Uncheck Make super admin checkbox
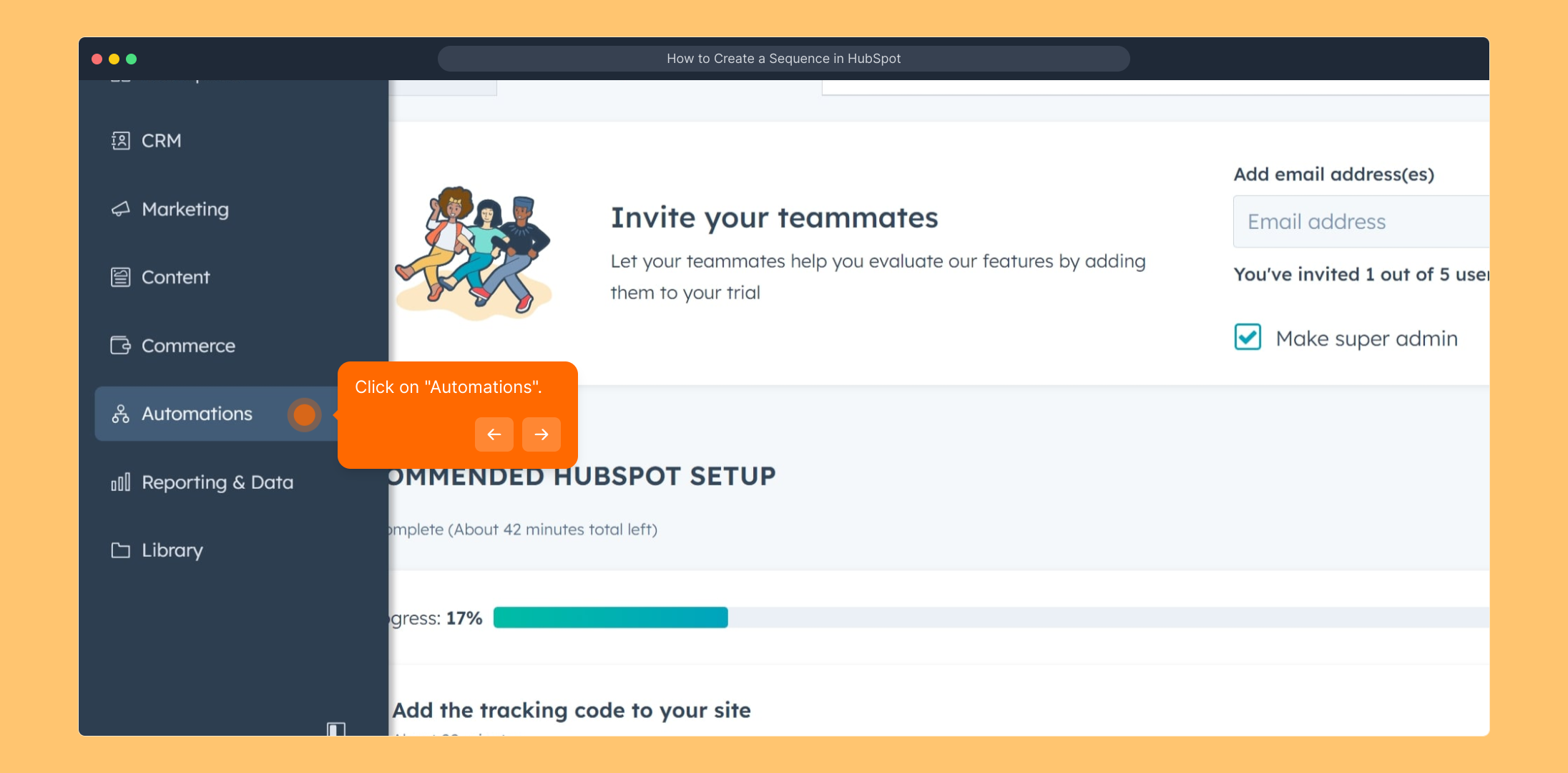The height and width of the screenshot is (773, 1568). (1248, 337)
